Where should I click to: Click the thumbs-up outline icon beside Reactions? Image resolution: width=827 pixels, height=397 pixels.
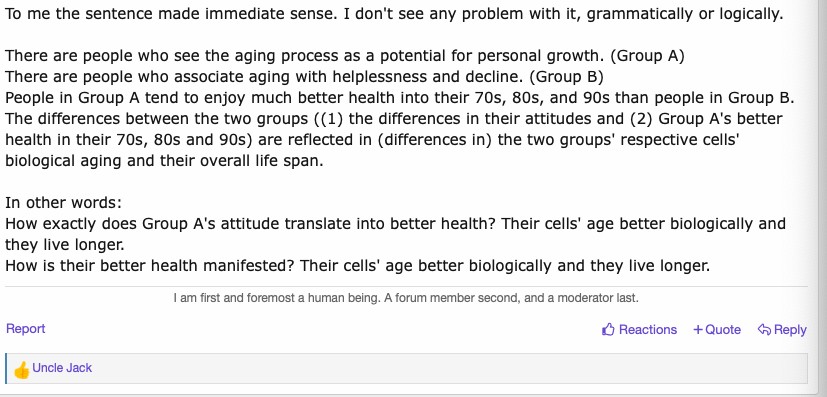click(x=608, y=330)
